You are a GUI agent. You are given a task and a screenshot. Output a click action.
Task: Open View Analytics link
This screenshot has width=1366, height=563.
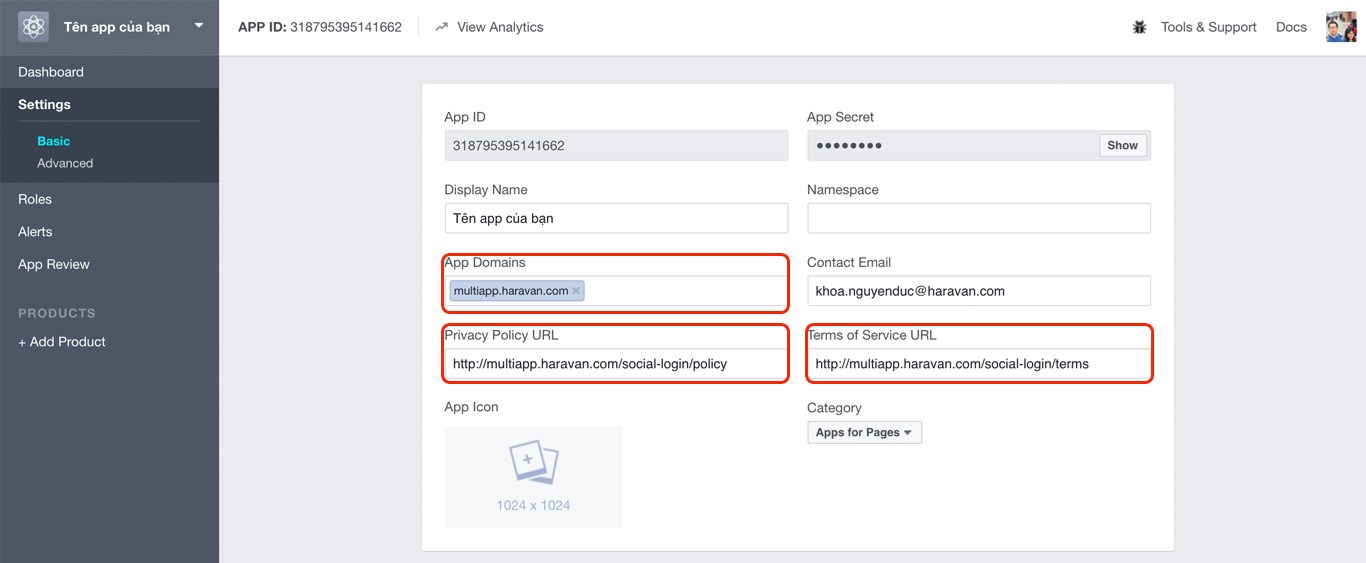pos(500,27)
